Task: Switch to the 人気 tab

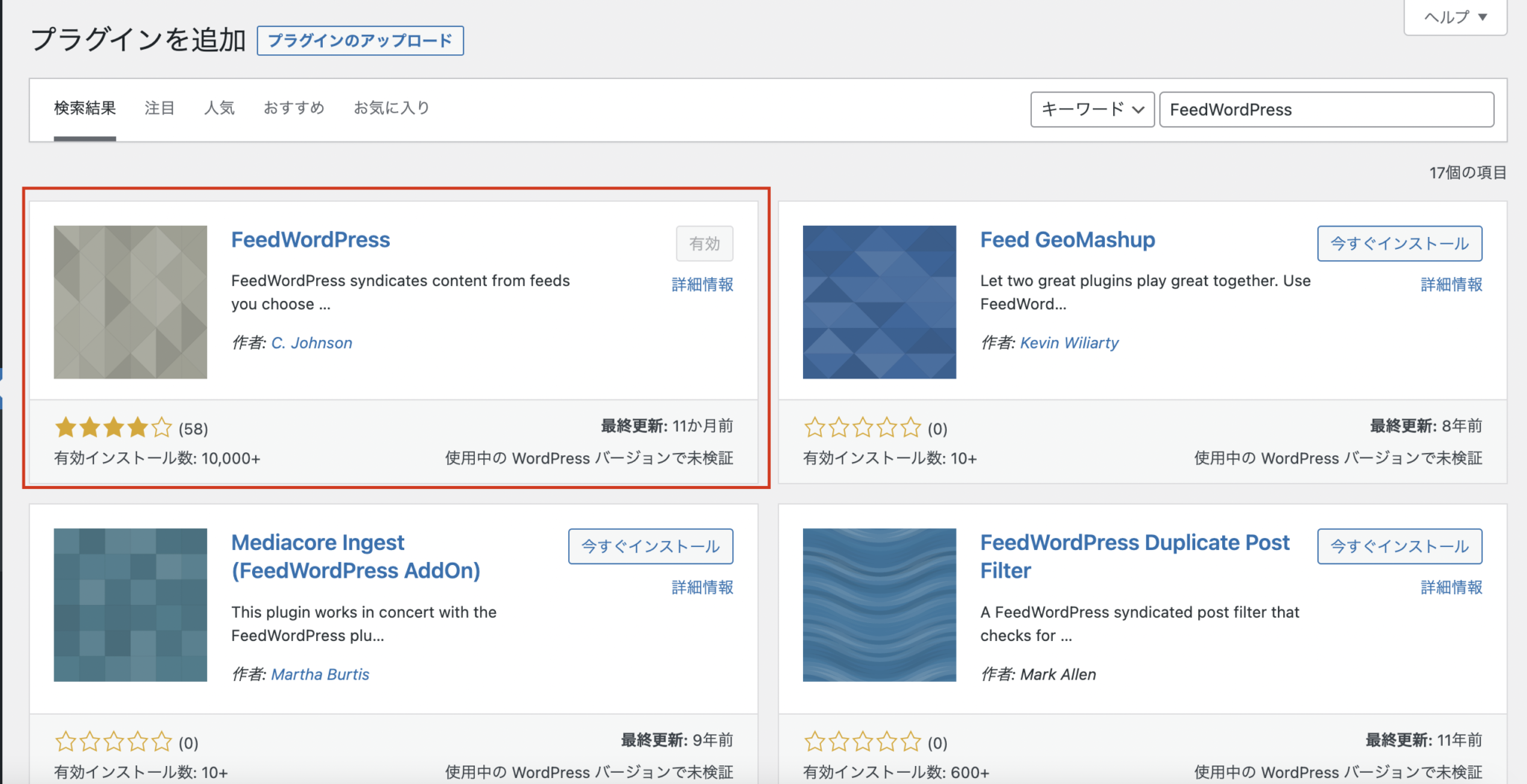Action: click(x=219, y=108)
